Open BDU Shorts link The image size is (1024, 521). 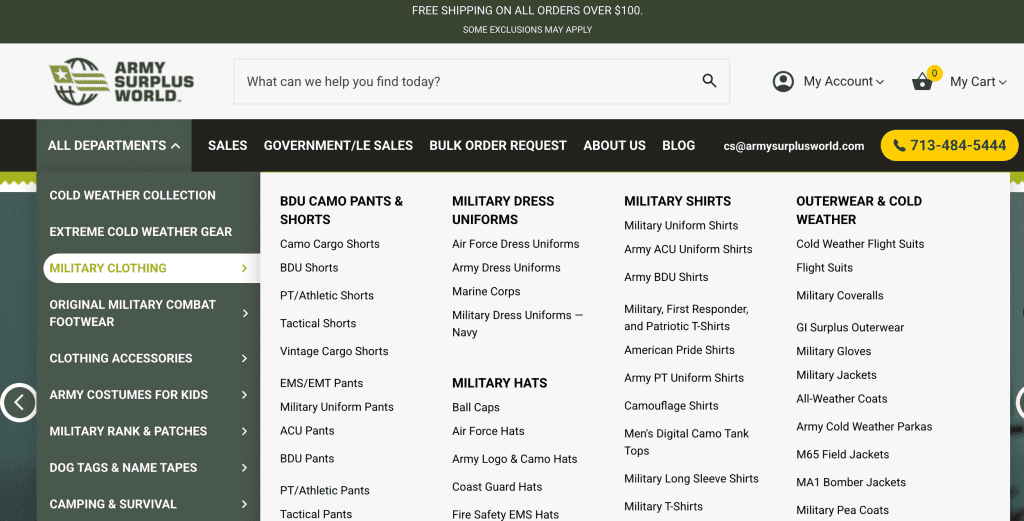[x=309, y=268]
